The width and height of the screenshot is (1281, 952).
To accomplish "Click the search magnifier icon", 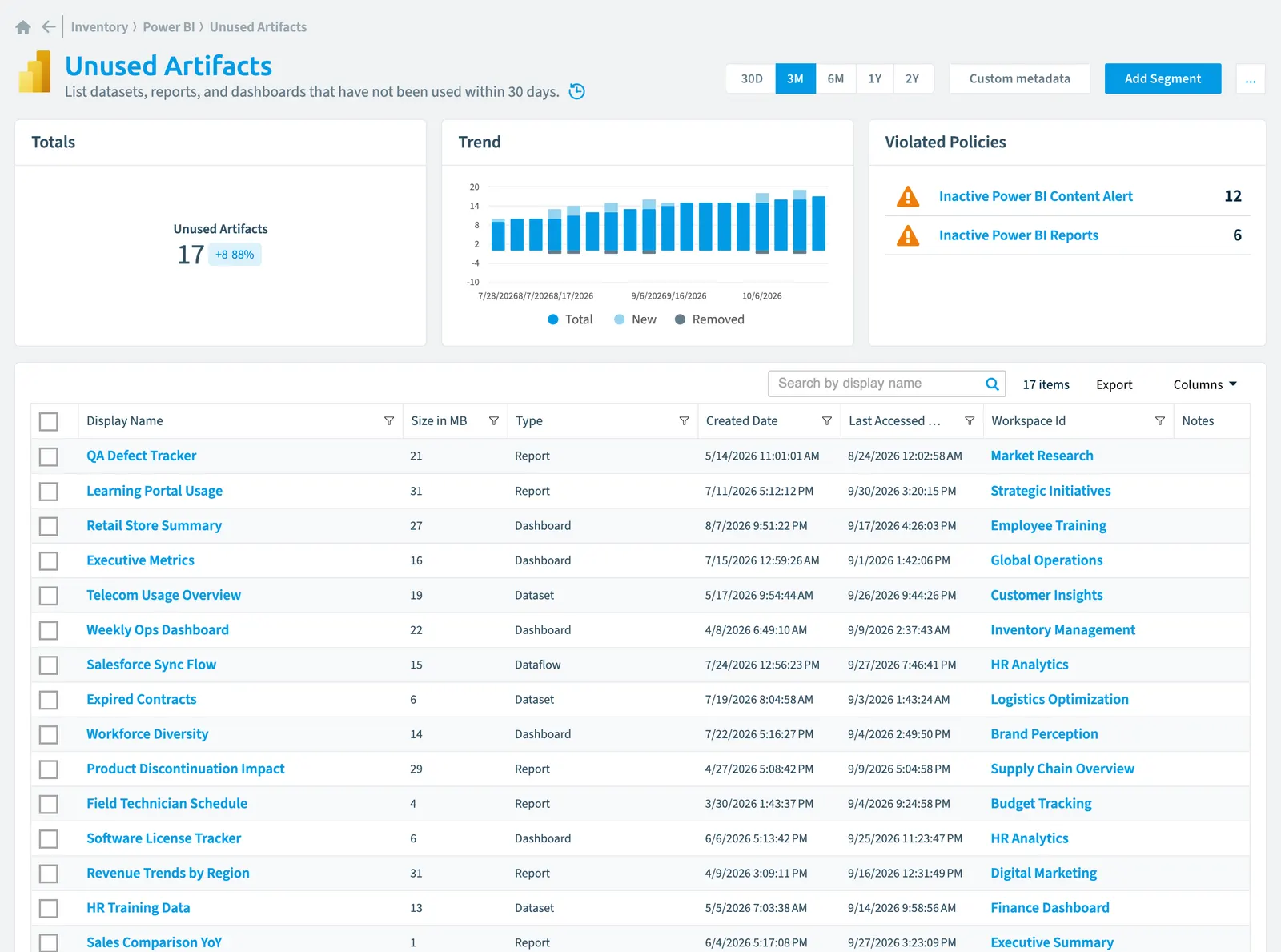I will coord(992,384).
